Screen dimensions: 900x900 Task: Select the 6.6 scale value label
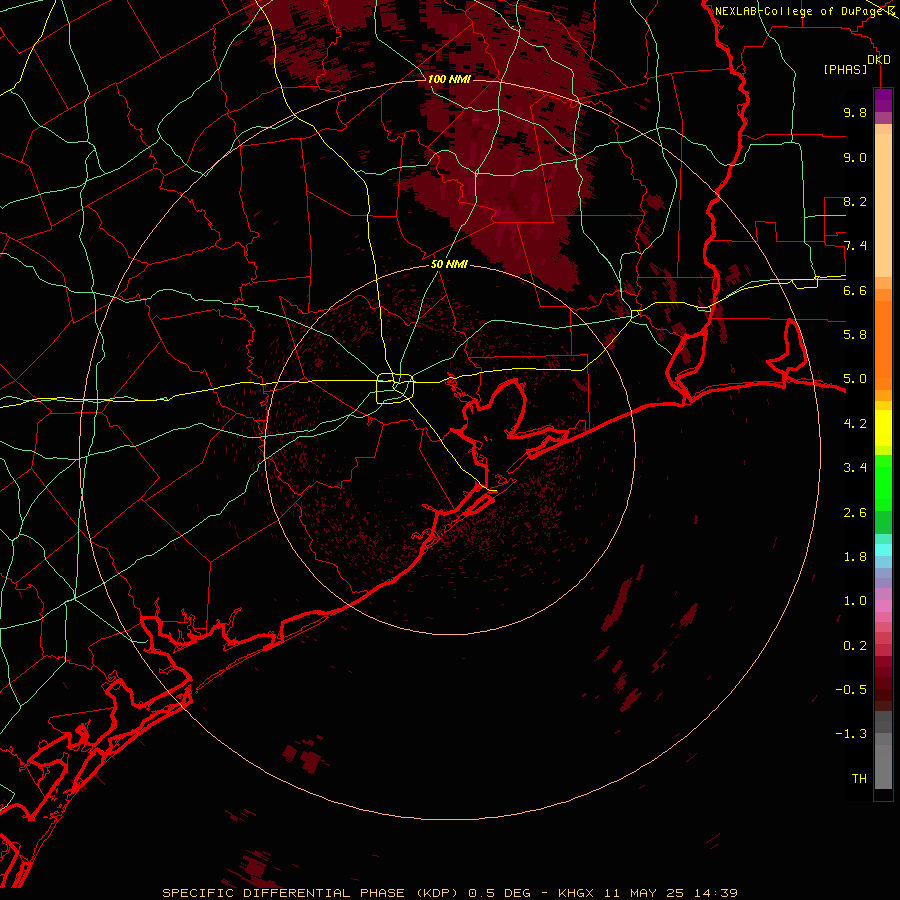click(855, 290)
